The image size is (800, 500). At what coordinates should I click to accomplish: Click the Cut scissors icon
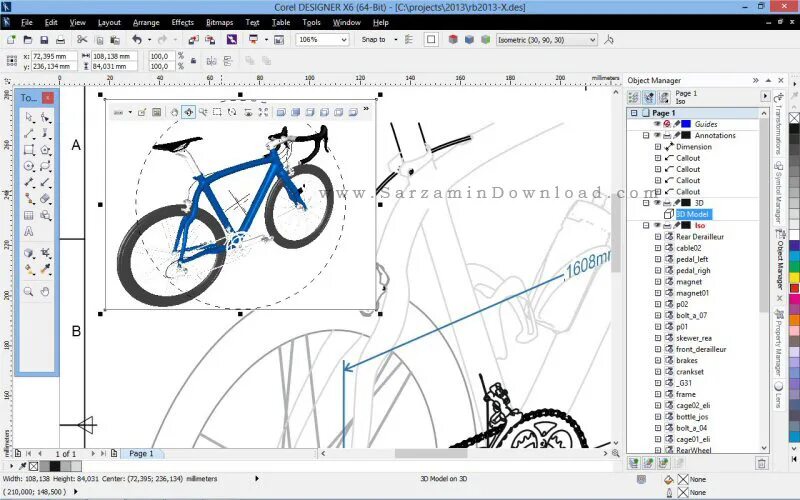tap(82, 39)
